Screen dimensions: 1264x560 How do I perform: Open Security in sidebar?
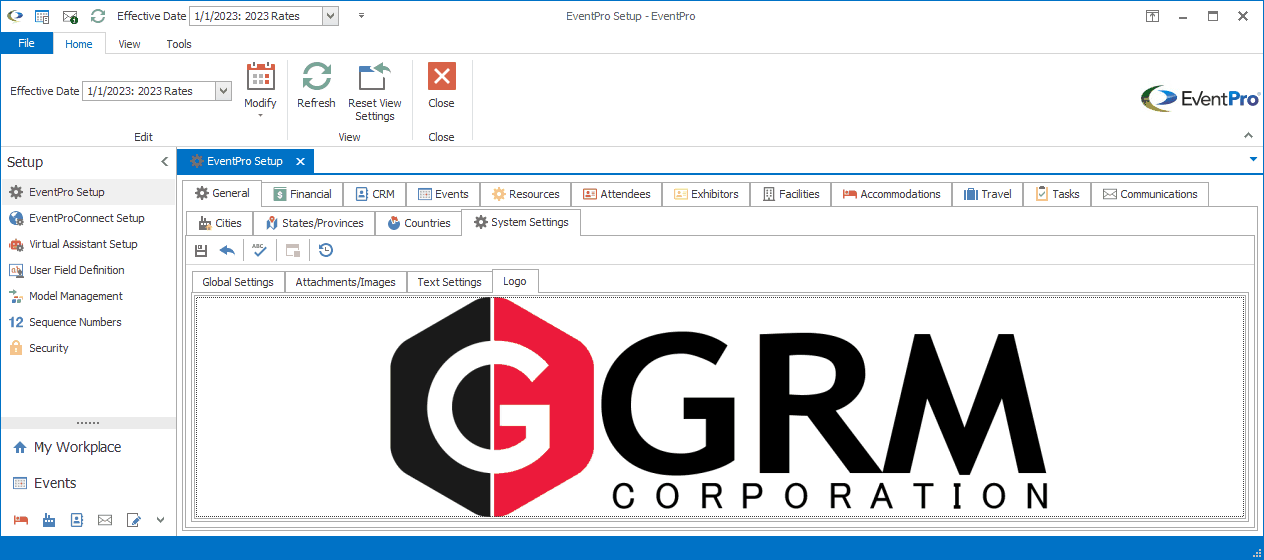[88, 348]
